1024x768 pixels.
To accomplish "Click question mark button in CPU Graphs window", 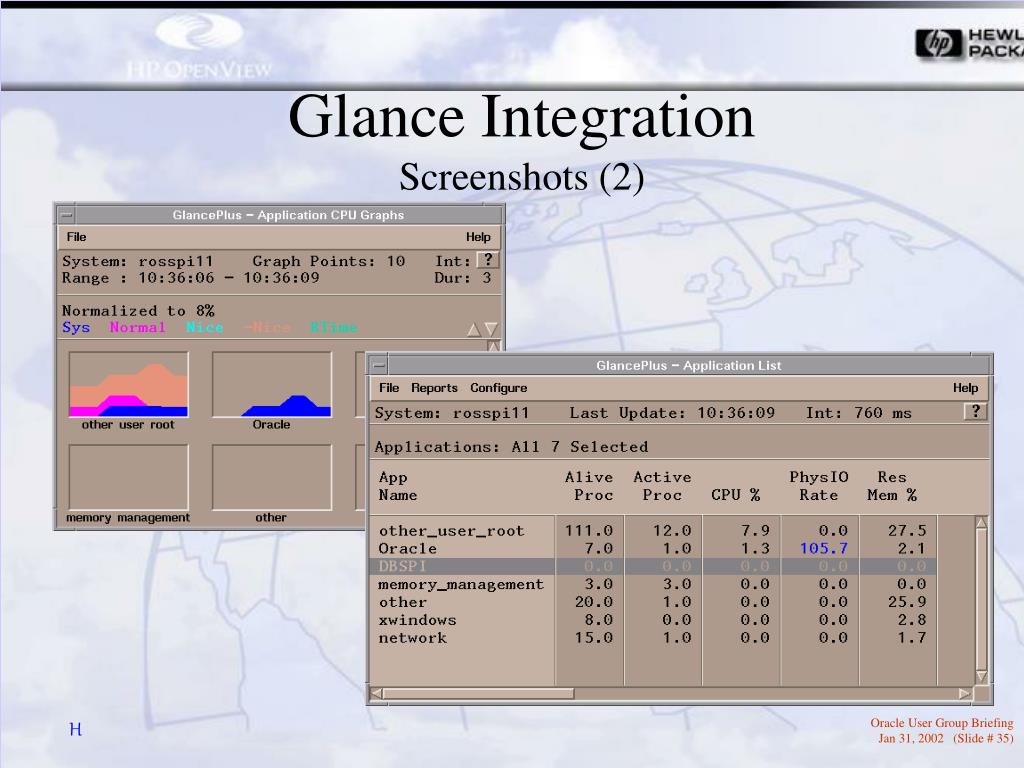I will [487, 260].
